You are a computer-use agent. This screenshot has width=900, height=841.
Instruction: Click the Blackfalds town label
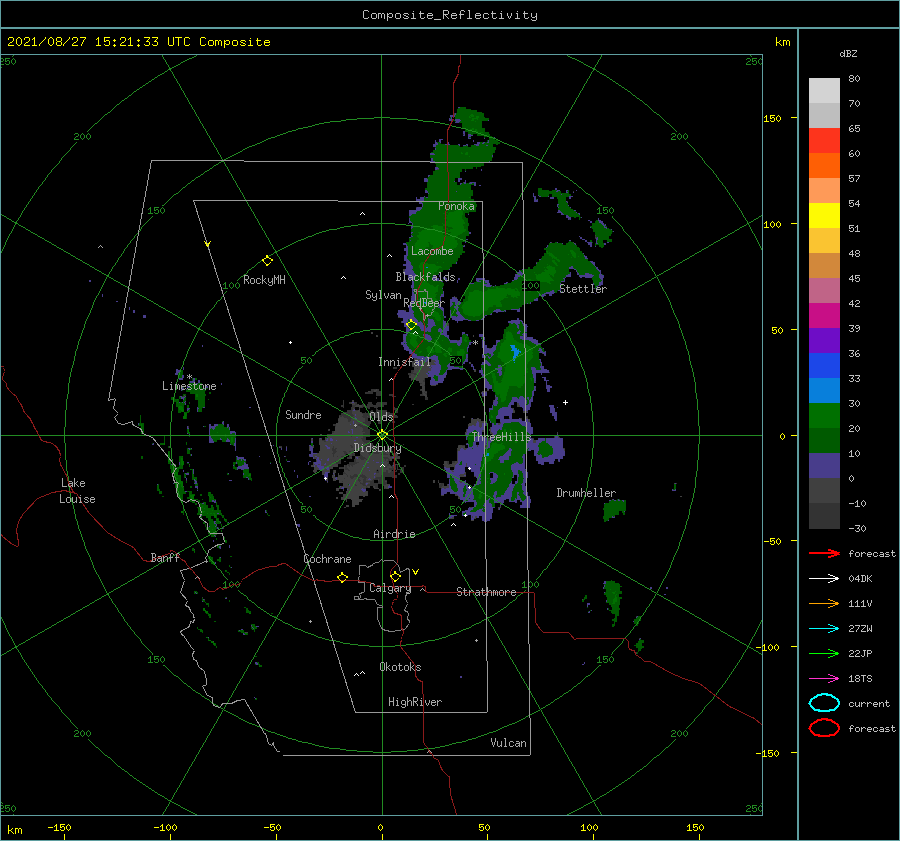click(x=425, y=277)
